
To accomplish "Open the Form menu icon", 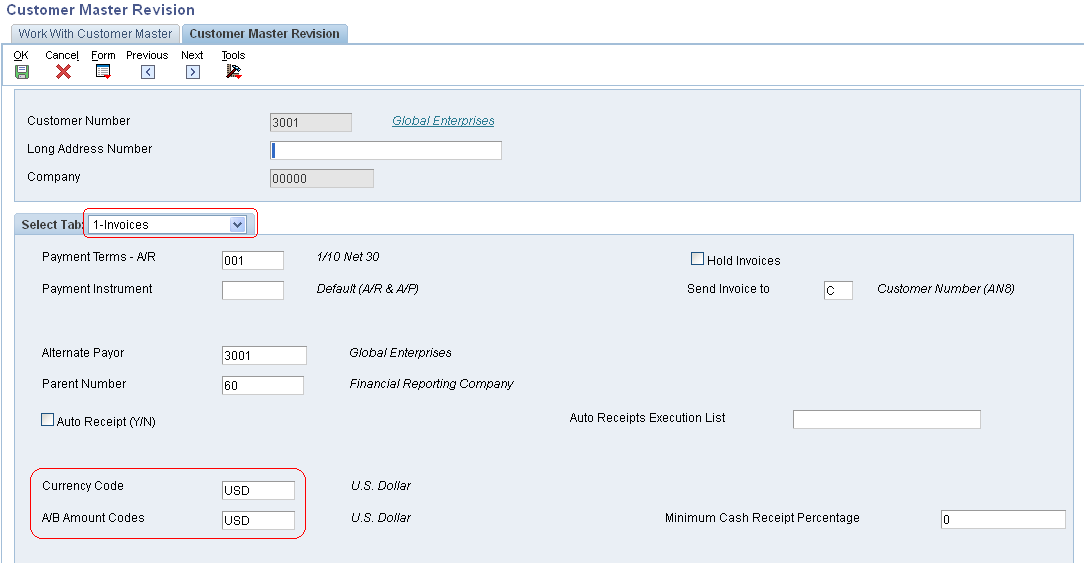I will pos(103,72).
